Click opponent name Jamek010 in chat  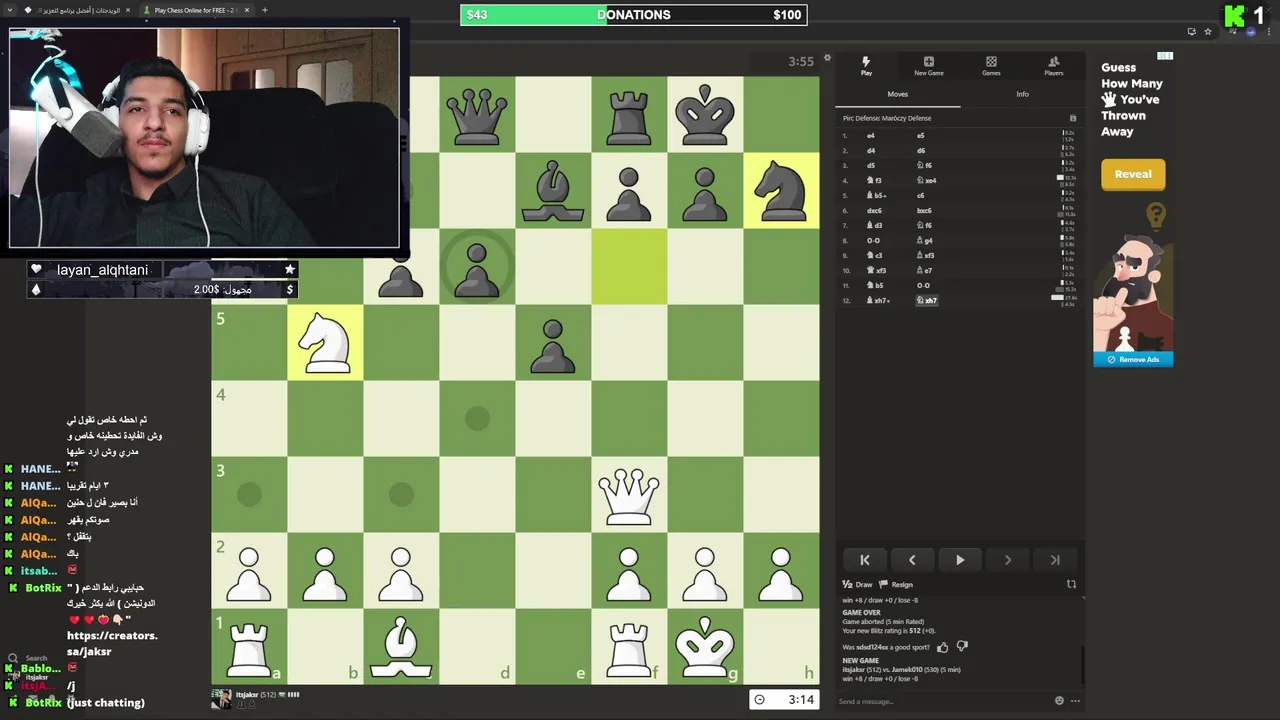(906, 669)
